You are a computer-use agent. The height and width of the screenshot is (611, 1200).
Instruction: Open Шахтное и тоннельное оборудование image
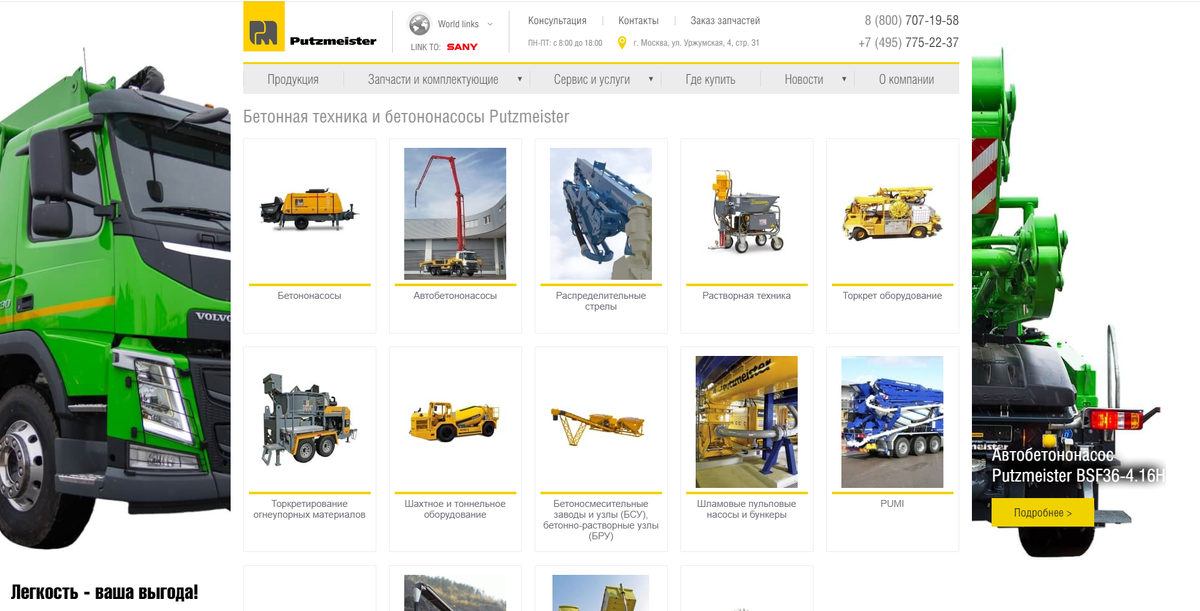point(455,421)
